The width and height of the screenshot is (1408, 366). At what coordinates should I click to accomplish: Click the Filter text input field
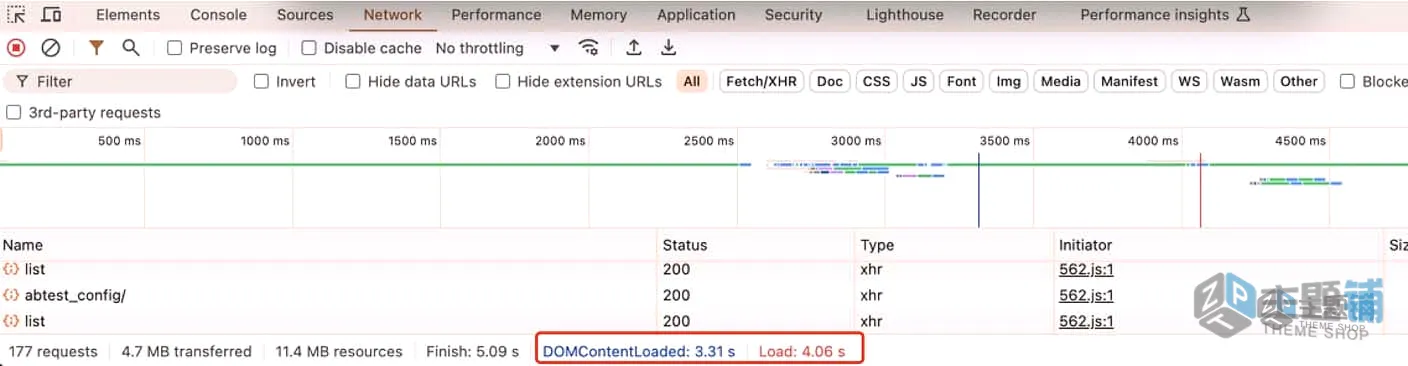point(120,82)
